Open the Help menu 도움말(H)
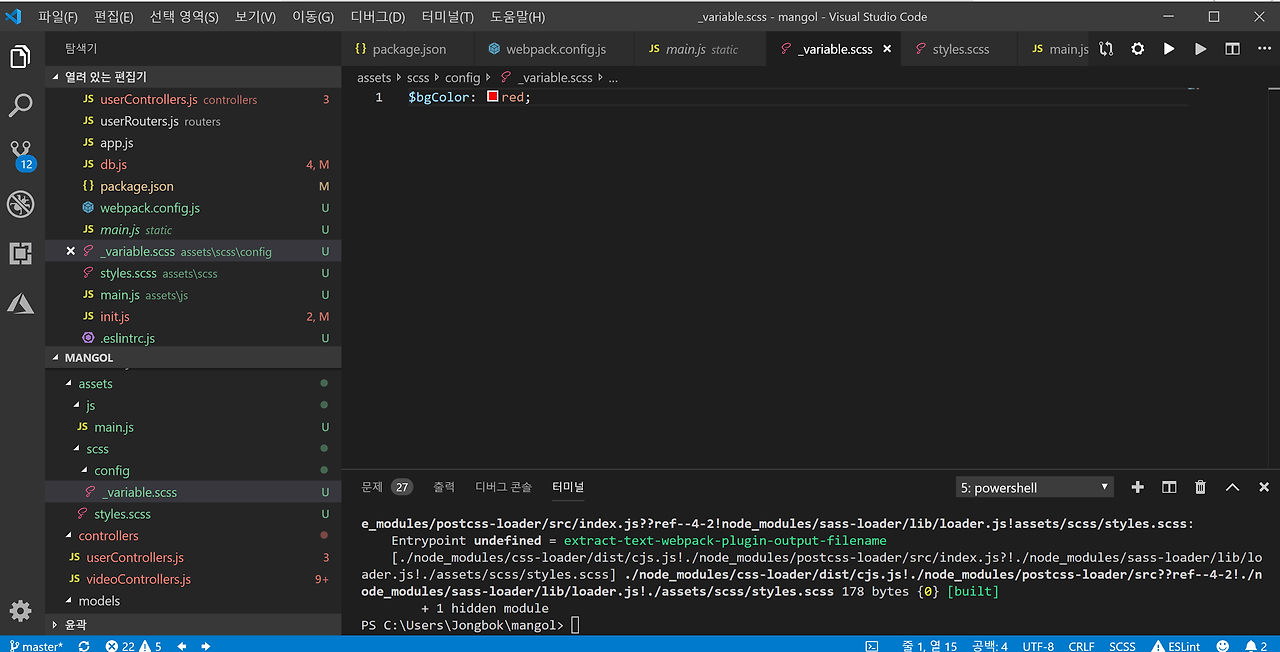 click(x=518, y=17)
